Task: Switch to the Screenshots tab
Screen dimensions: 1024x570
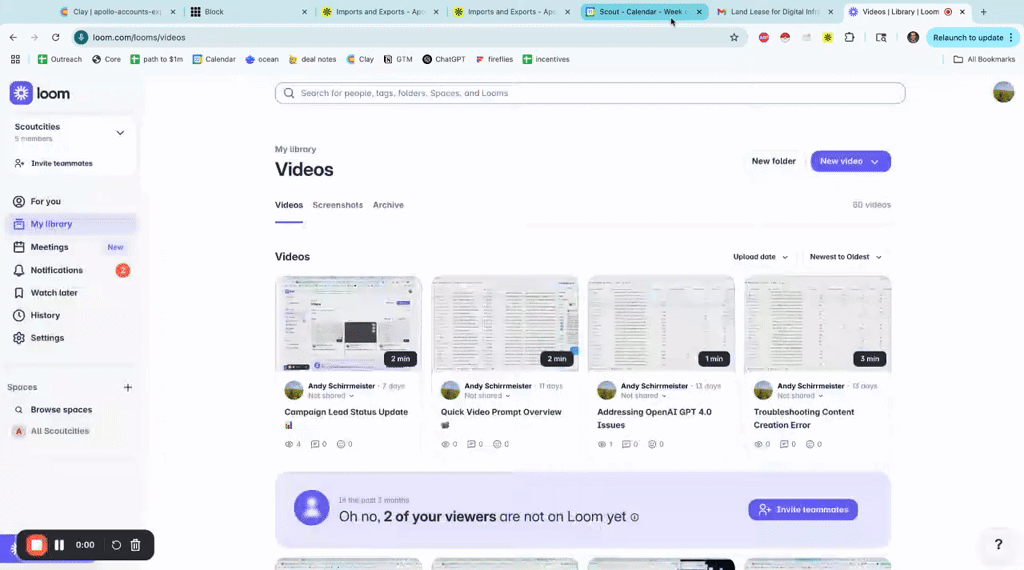Action: [x=337, y=205]
